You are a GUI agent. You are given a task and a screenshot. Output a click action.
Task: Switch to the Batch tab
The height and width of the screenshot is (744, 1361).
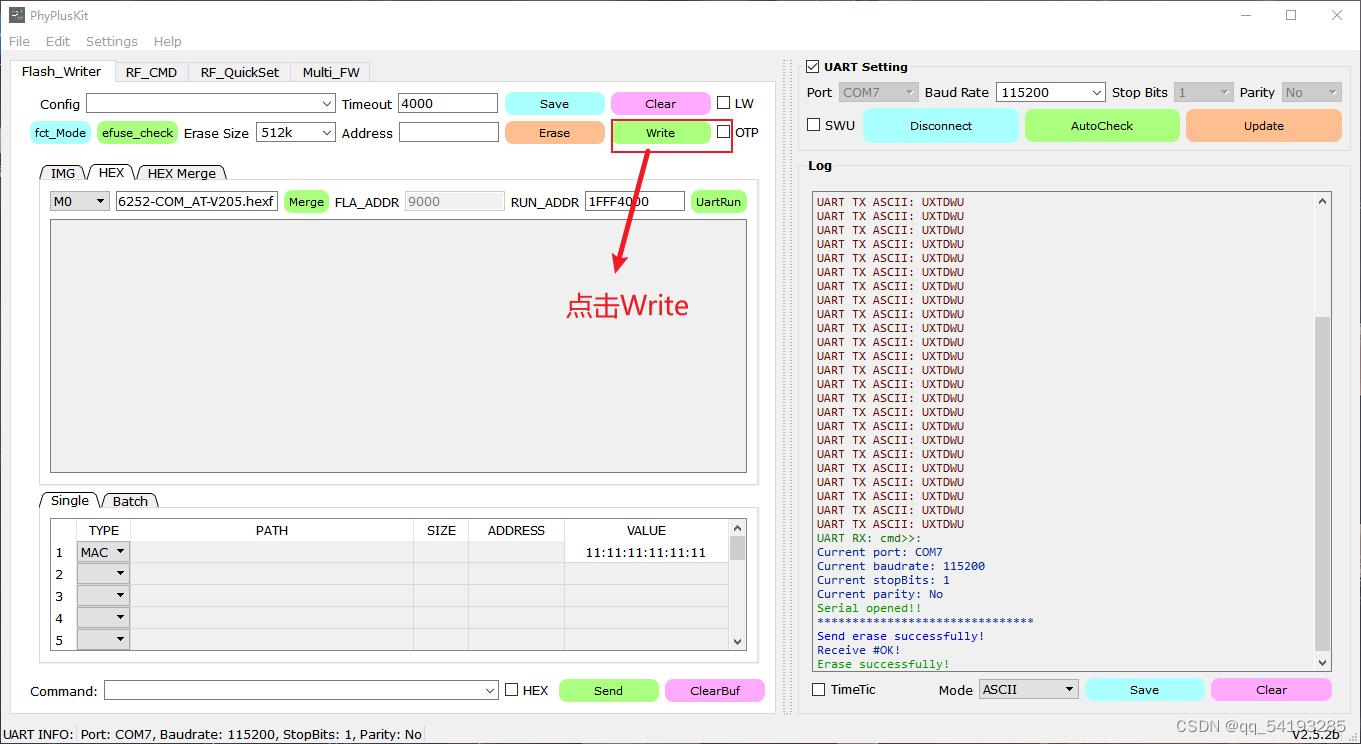pos(130,501)
